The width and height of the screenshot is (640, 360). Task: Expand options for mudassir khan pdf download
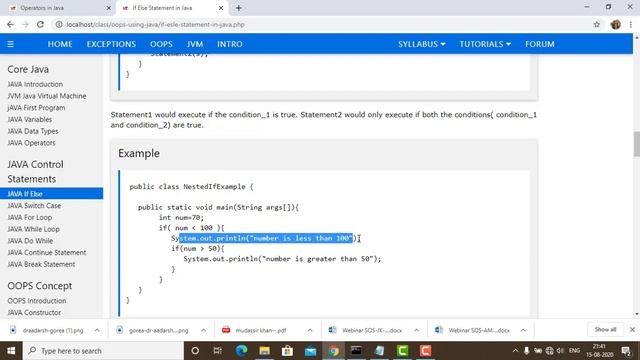tap(310, 330)
